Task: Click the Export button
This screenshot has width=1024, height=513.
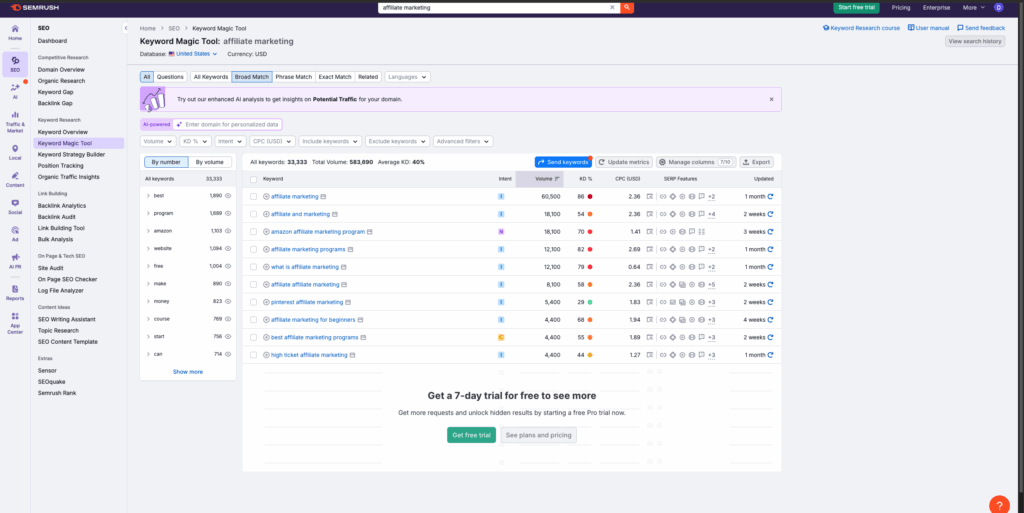Action: [x=756, y=162]
